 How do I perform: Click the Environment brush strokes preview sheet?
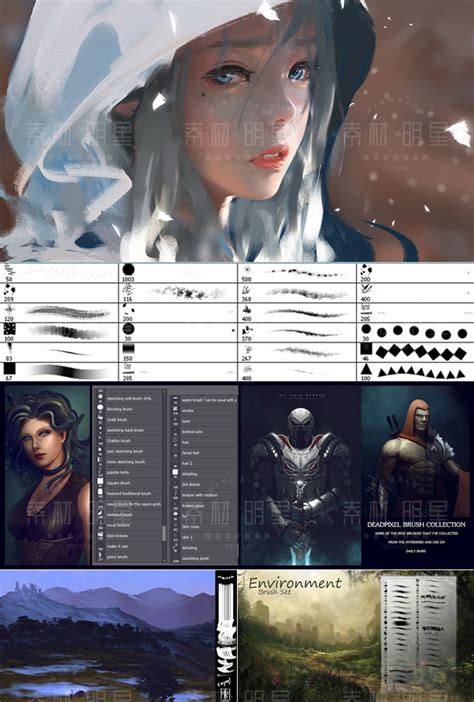pyautogui.click(x=418, y=631)
